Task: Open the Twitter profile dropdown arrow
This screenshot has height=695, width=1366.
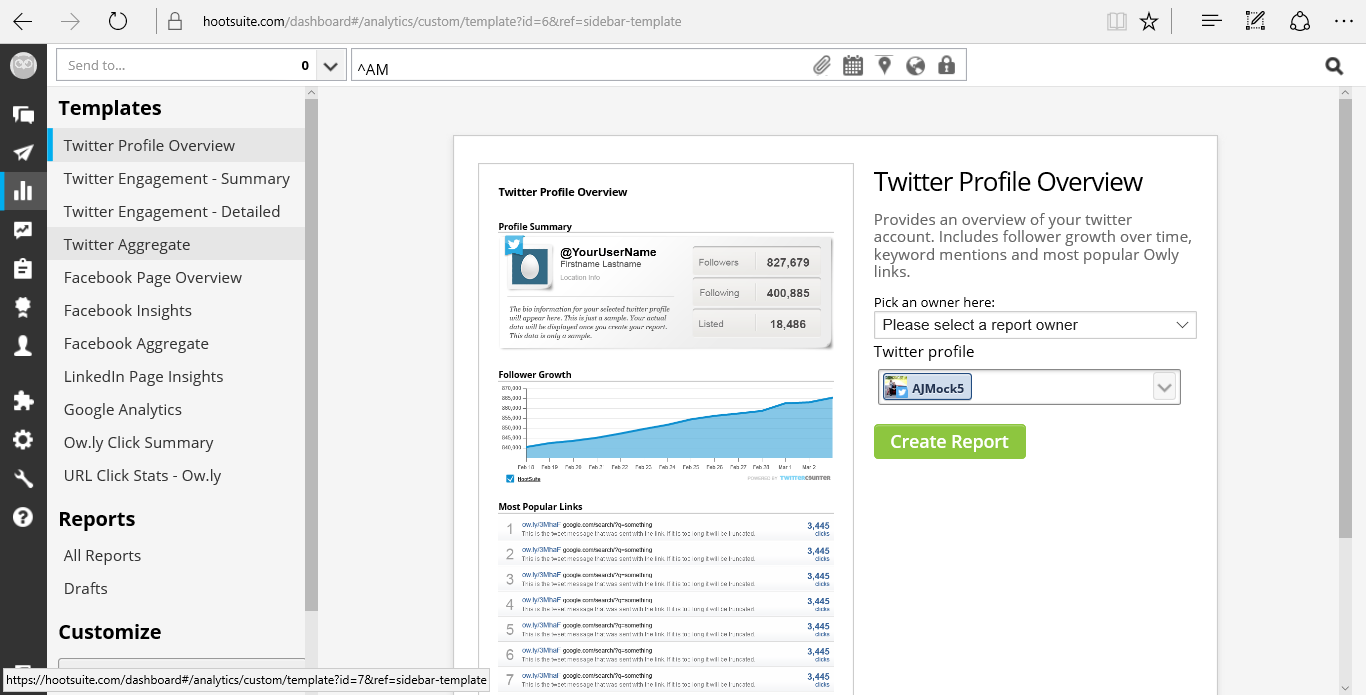Action: point(1164,387)
